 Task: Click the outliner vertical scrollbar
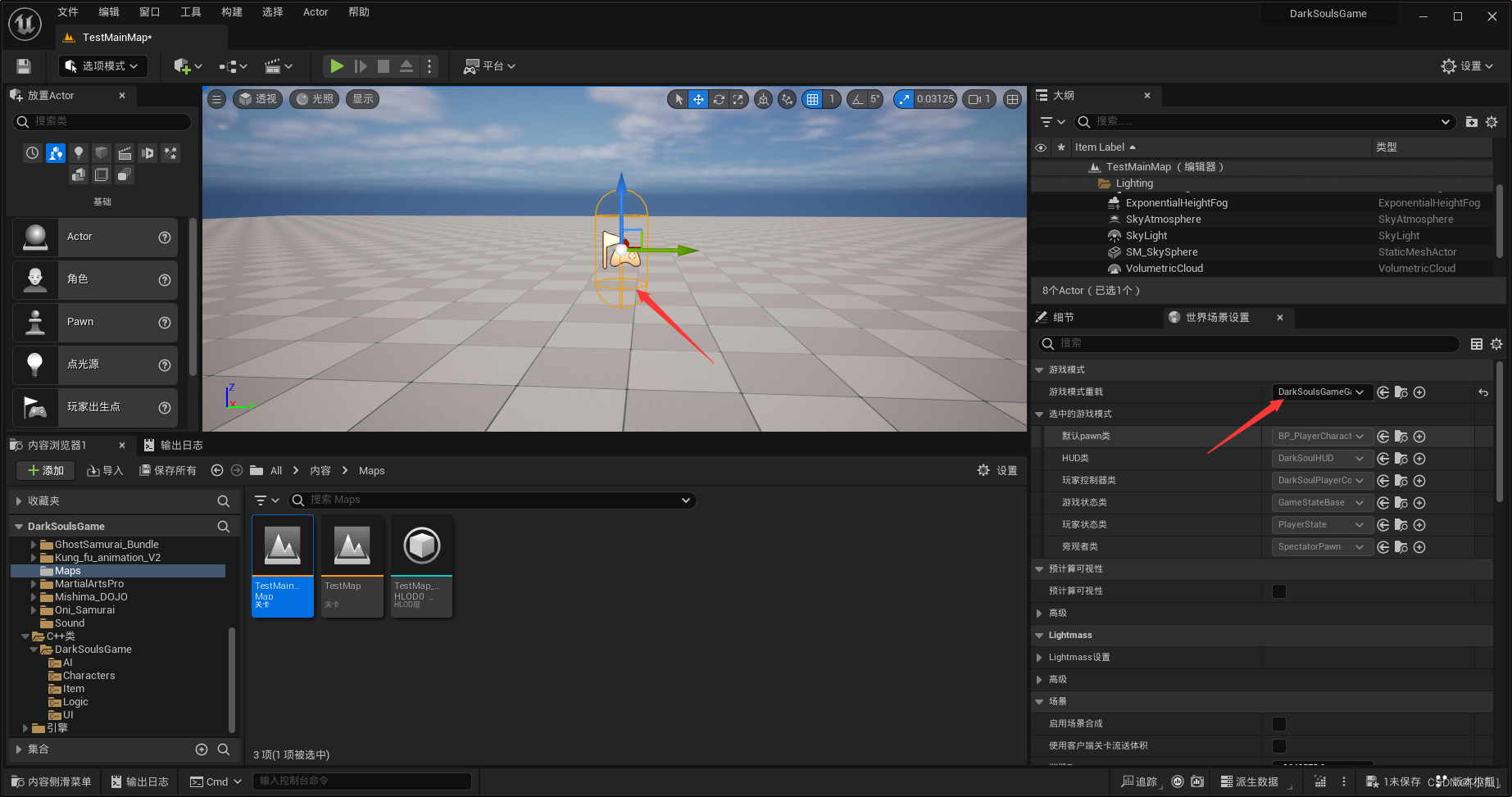pos(1500,221)
